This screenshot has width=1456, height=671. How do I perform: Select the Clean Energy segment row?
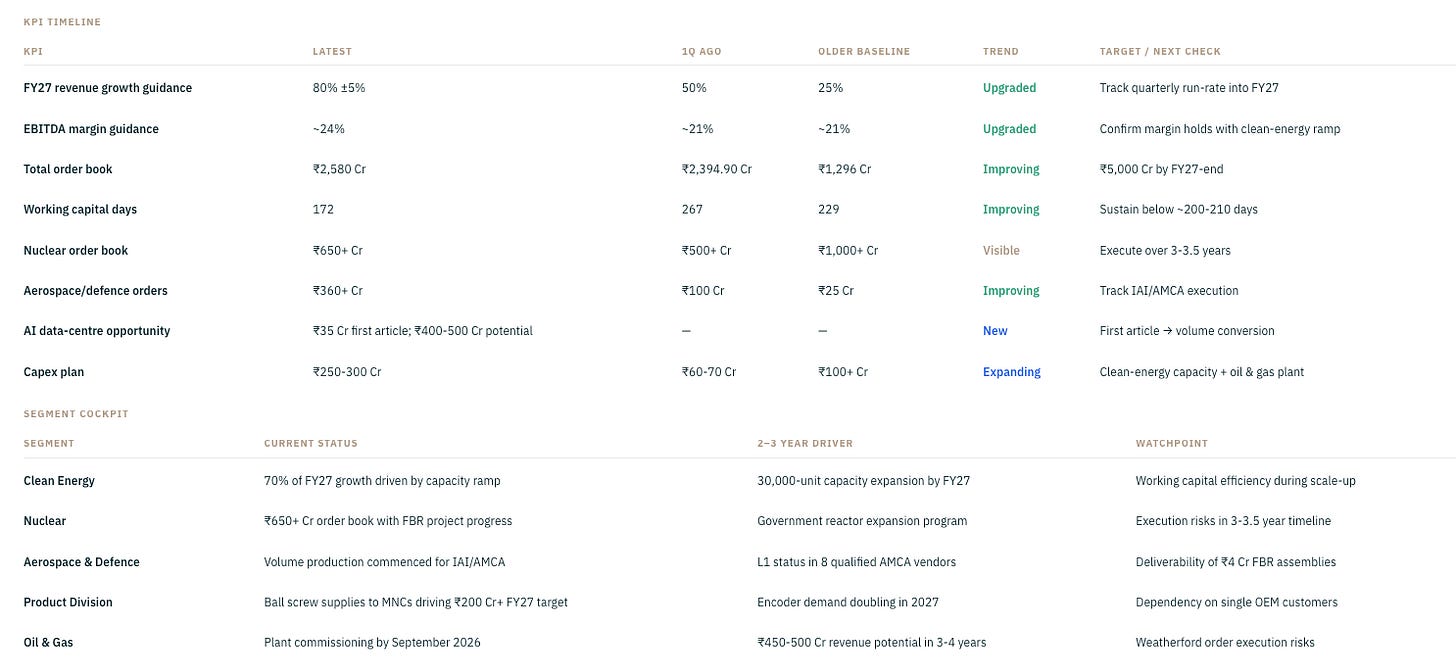[728, 481]
